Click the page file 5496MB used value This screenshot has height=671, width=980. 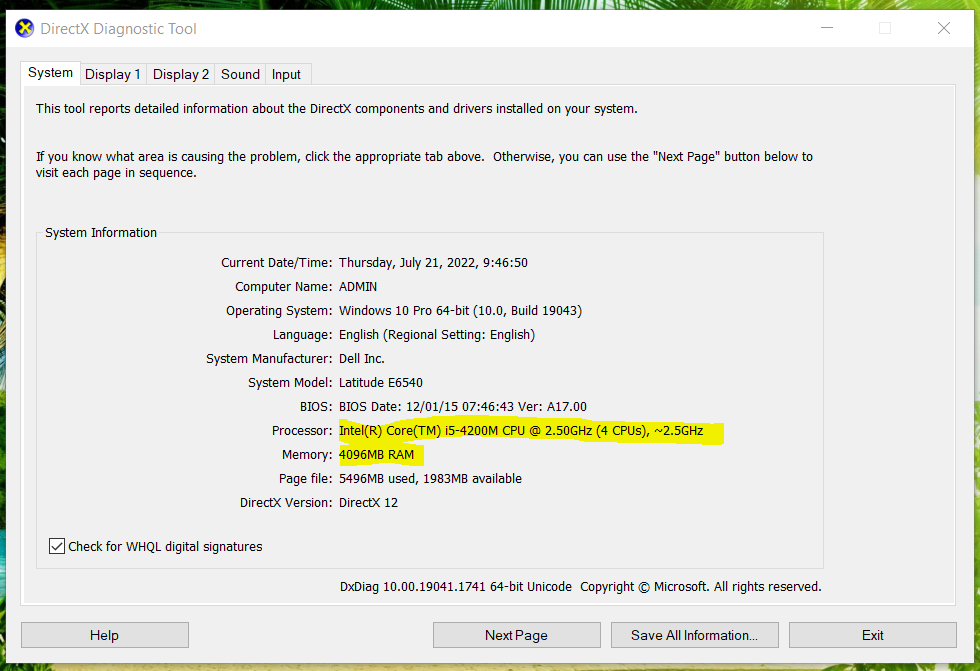pyautogui.click(x=430, y=479)
